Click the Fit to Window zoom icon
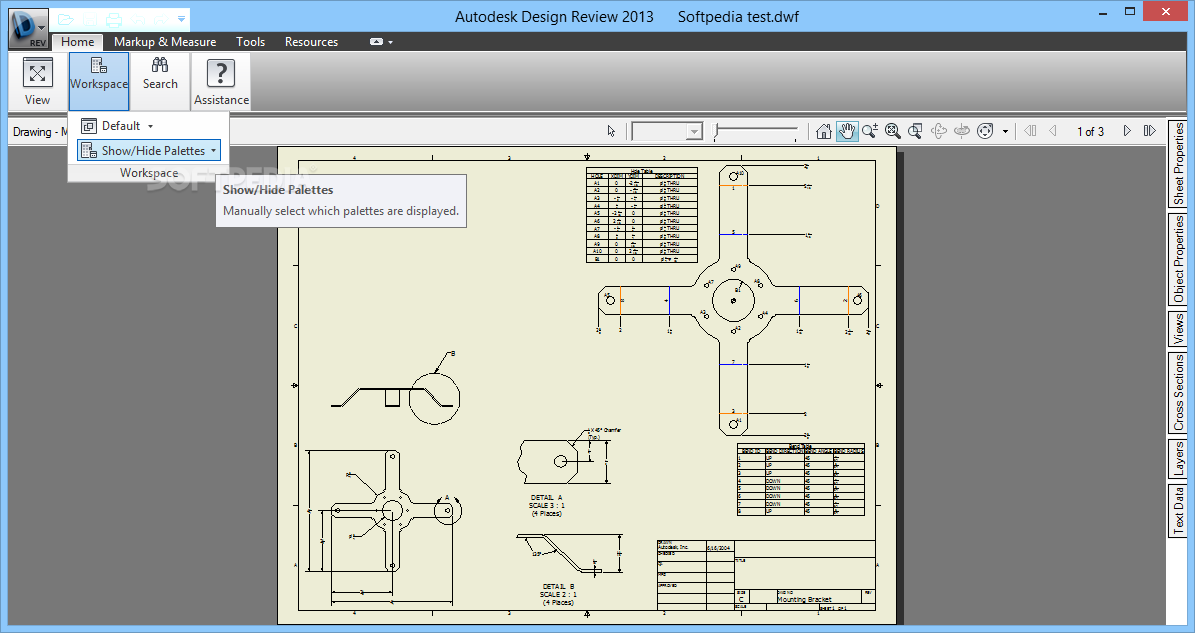1195x633 pixels. point(892,131)
